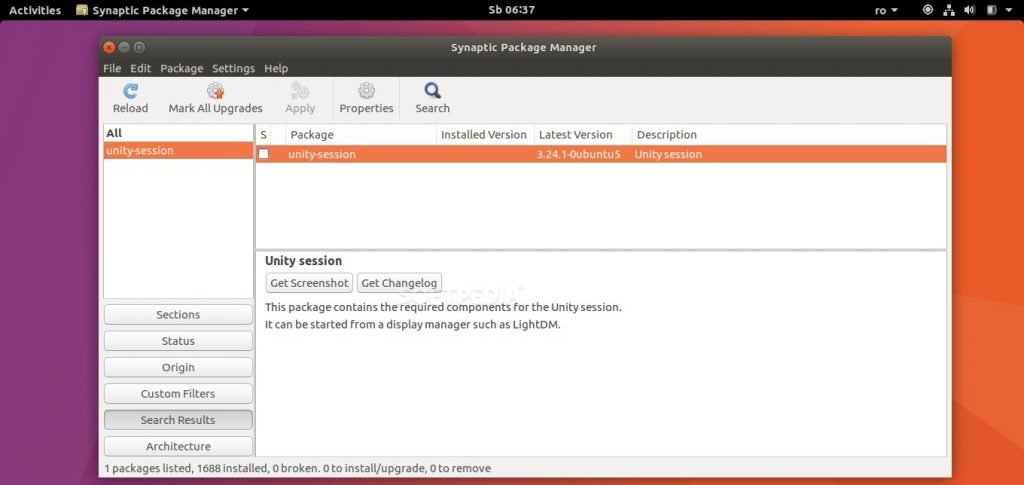Click the Mark All Upgrades icon
1024x485 pixels.
pyautogui.click(x=215, y=91)
